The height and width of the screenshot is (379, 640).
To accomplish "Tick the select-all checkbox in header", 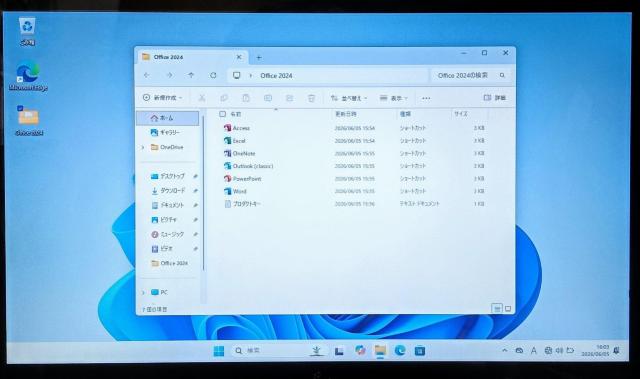I will pyautogui.click(x=222, y=114).
